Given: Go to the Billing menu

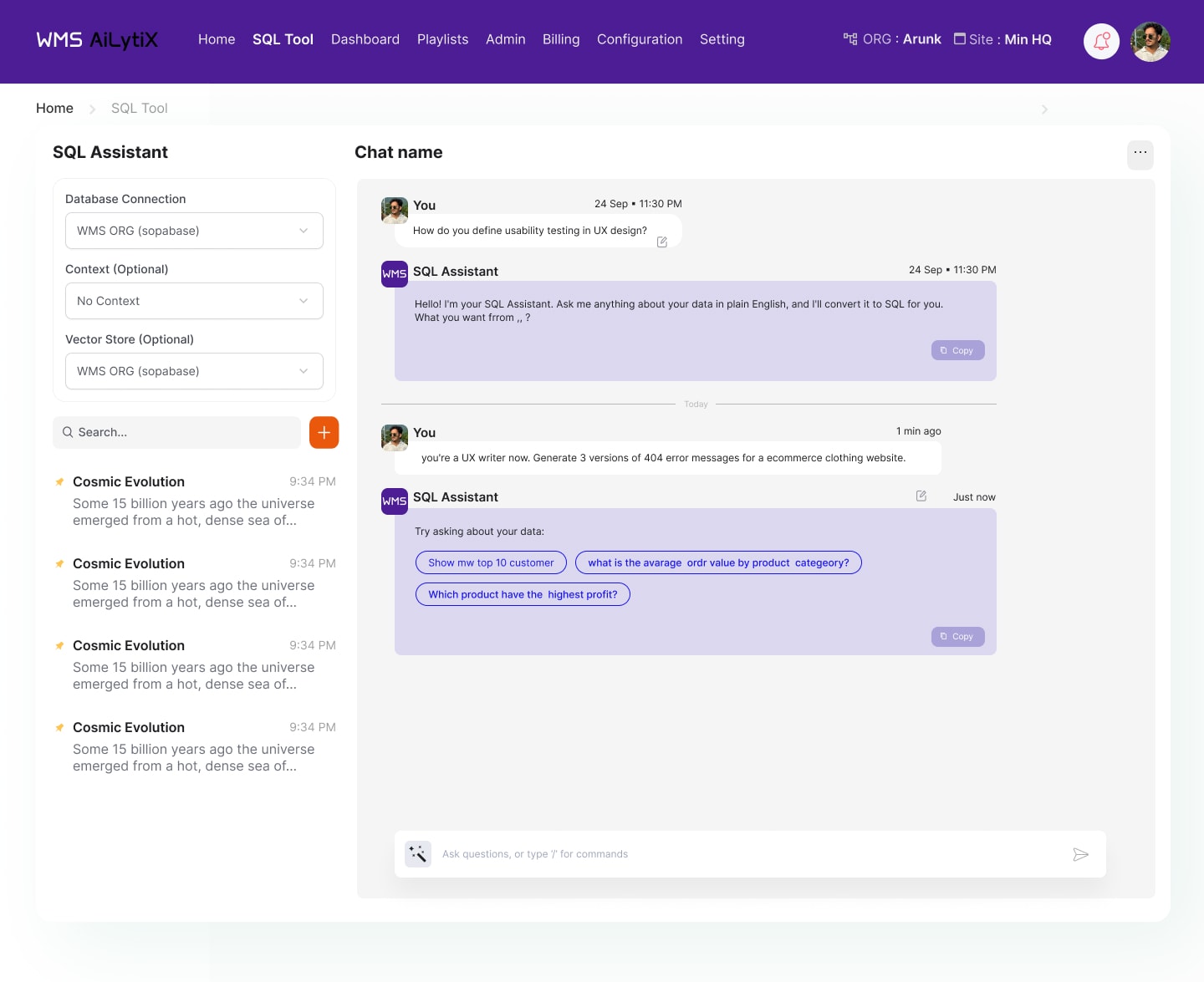Looking at the screenshot, I should (560, 39).
